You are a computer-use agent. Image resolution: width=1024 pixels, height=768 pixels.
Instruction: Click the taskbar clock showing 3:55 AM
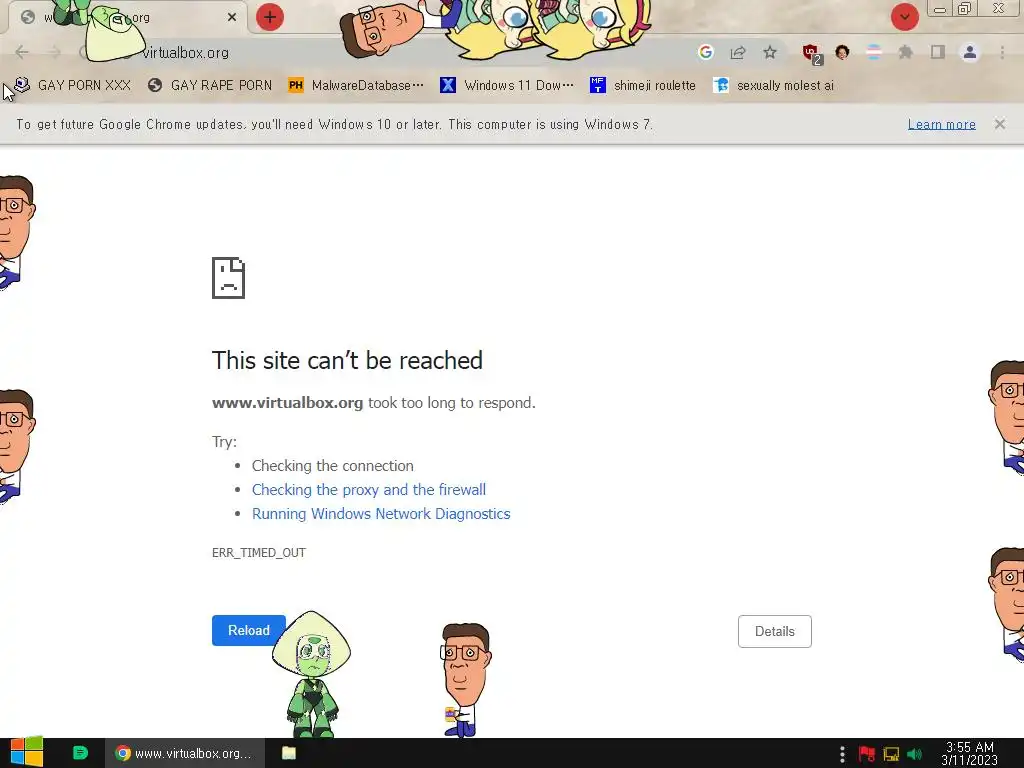969,754
